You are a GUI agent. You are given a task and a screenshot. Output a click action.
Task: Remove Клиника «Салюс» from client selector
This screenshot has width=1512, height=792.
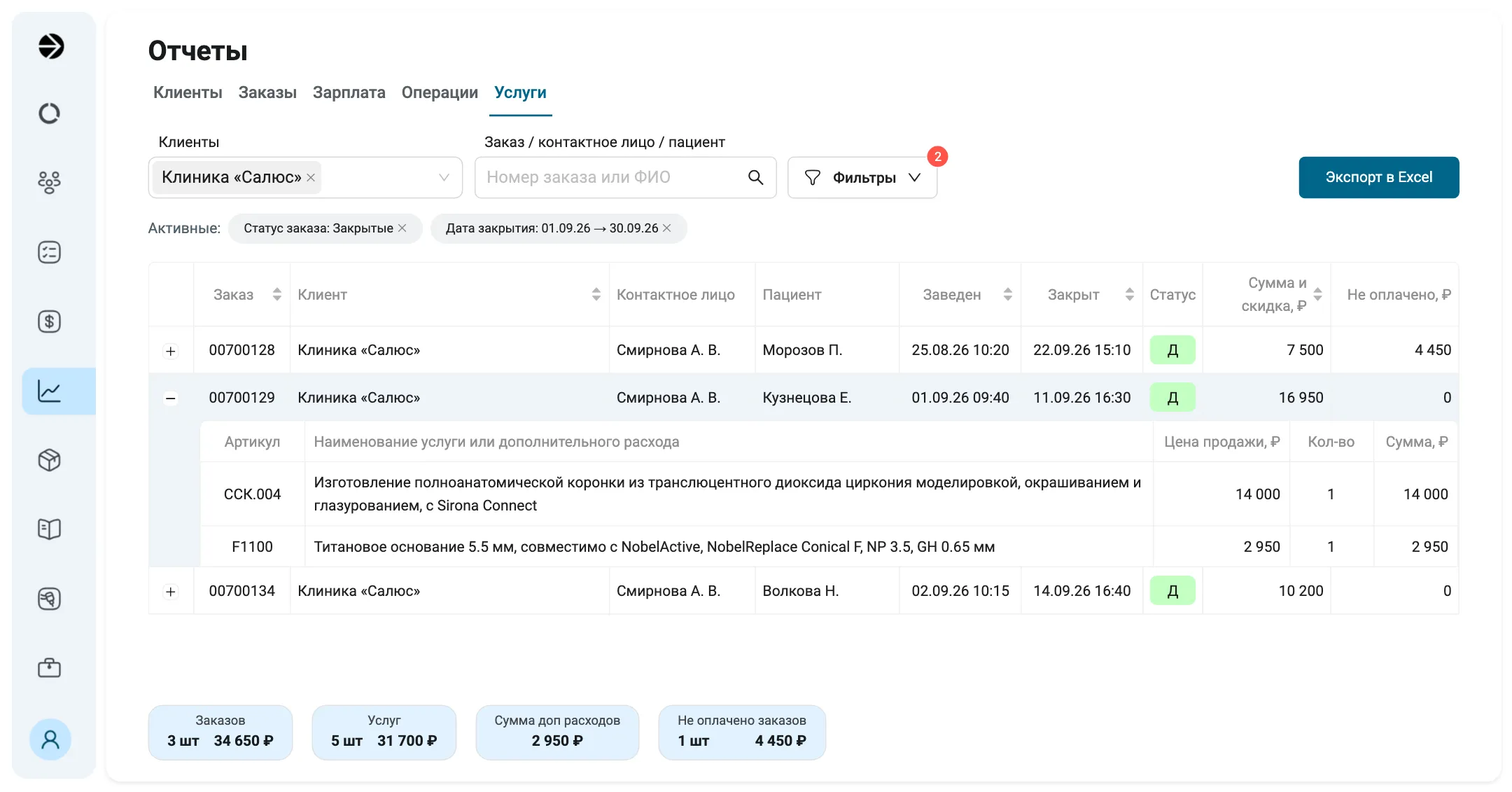click(x=311, y=178)
